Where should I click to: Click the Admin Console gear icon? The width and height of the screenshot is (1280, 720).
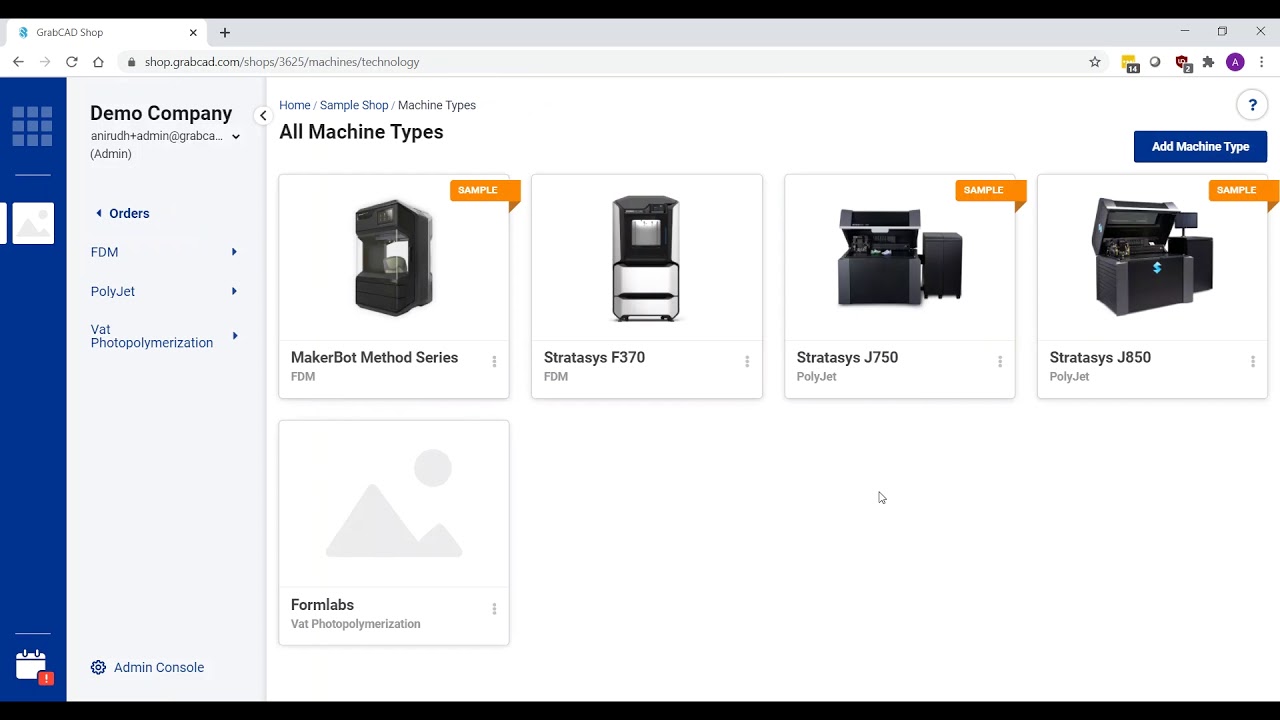click(98, 668)
